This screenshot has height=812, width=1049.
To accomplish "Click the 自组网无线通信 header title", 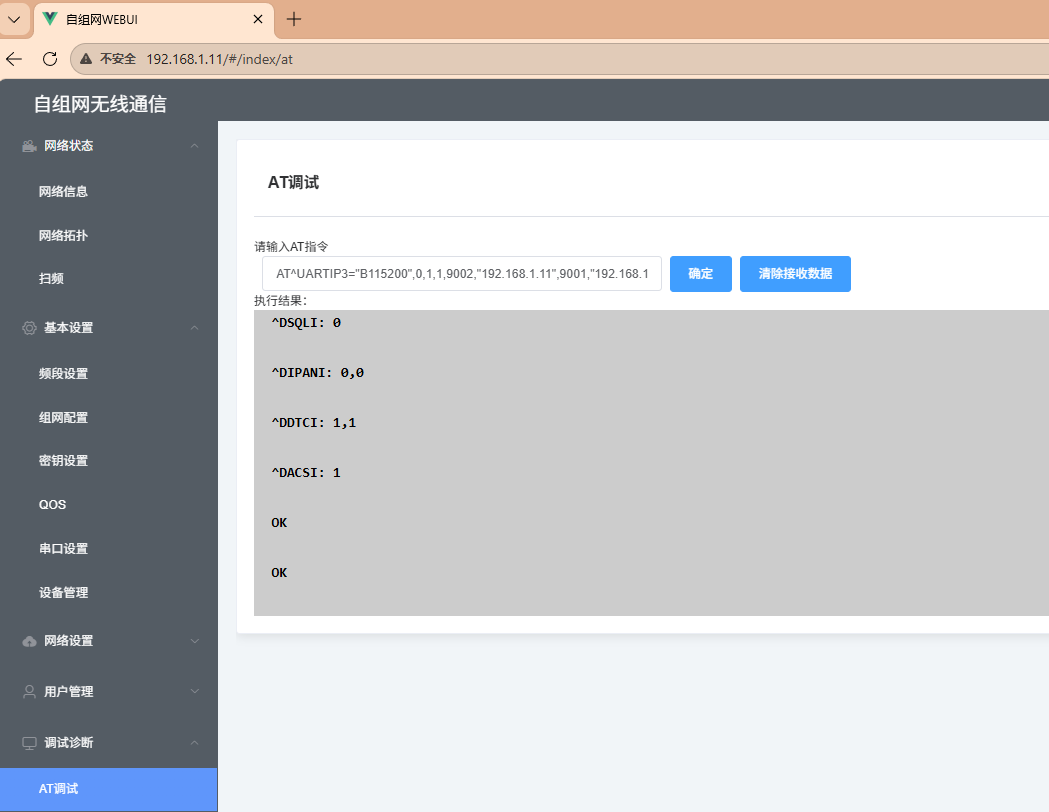I will click(x=100, y=104).
